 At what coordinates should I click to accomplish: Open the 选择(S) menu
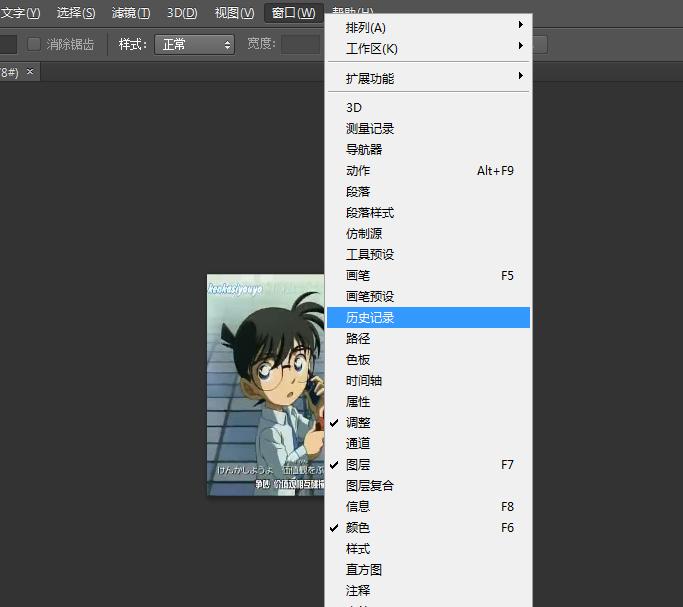[76, 13]
